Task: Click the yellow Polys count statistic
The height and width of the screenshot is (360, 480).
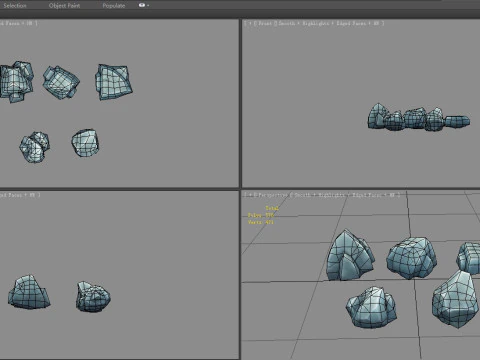Action: [x=261, y=215]
